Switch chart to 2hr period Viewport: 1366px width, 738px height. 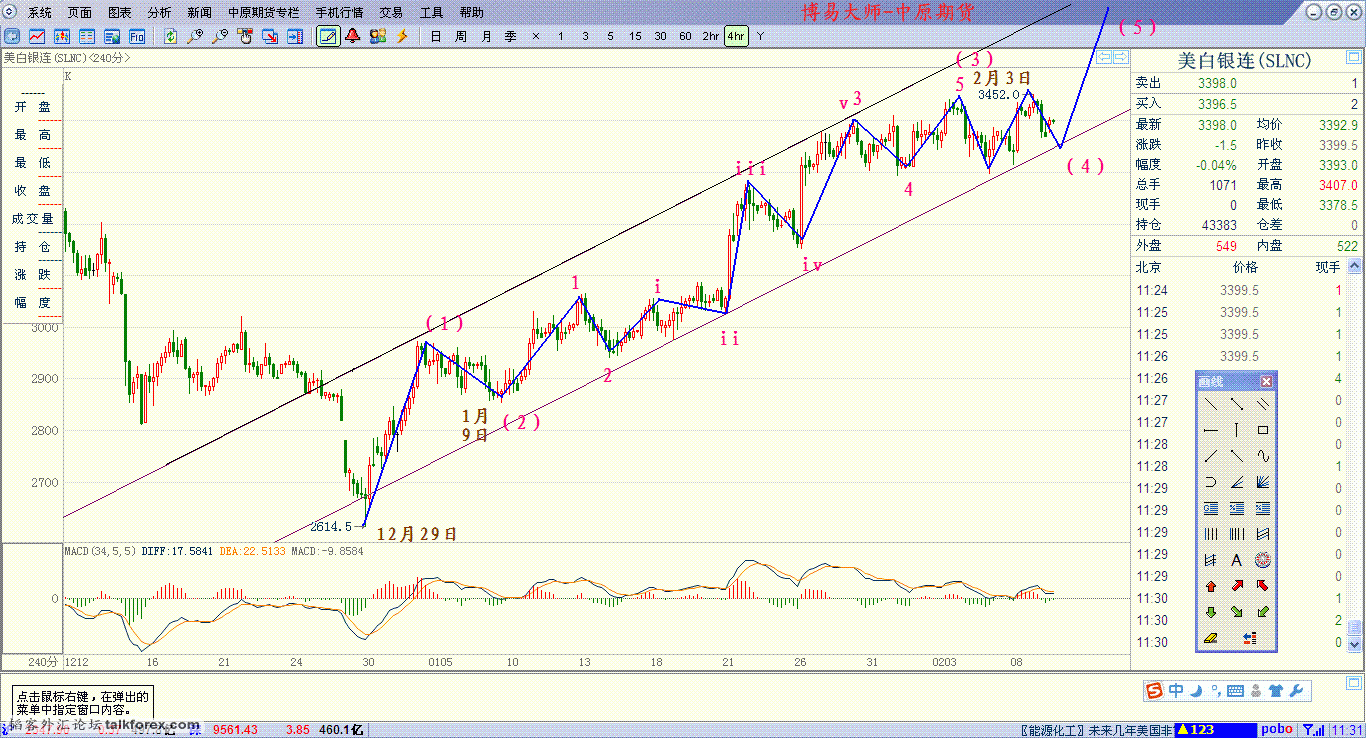(710, 36)
